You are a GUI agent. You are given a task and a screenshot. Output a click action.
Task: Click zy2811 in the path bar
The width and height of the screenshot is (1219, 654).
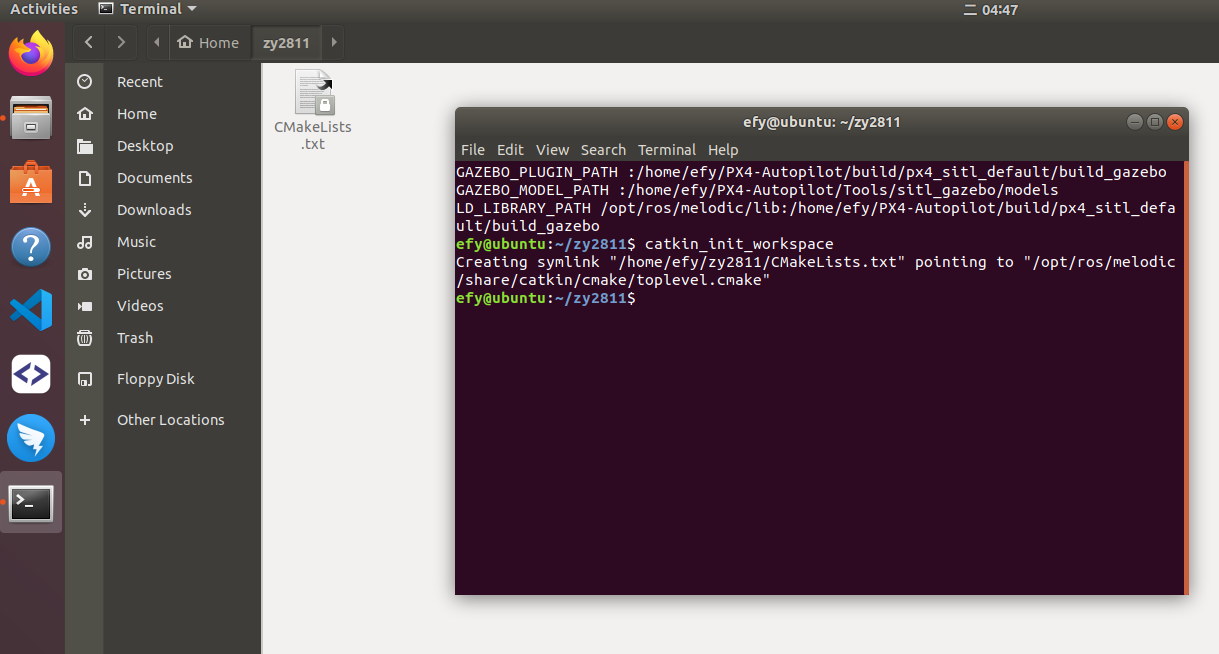tap(286, 43)
